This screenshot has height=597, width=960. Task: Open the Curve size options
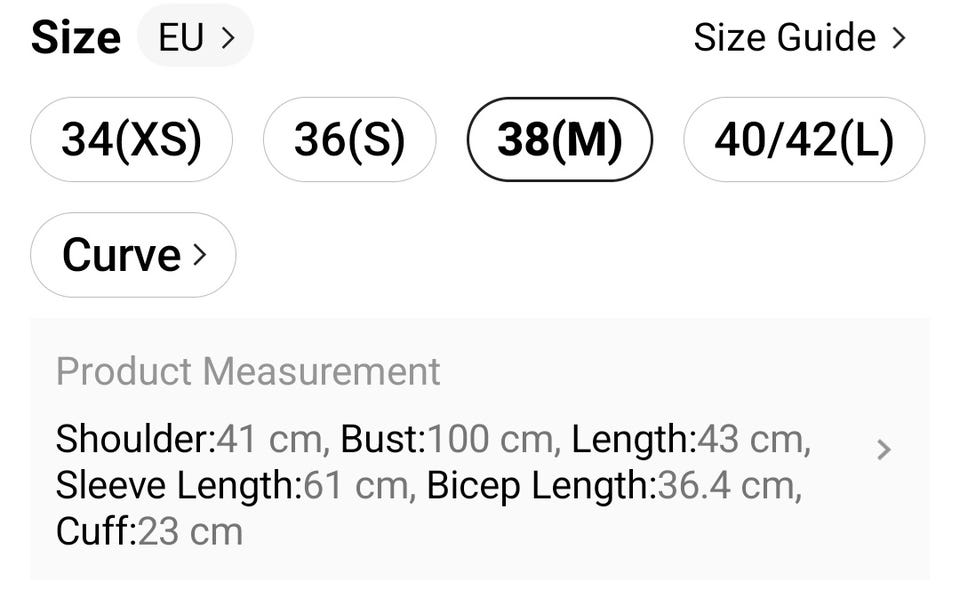133,255
